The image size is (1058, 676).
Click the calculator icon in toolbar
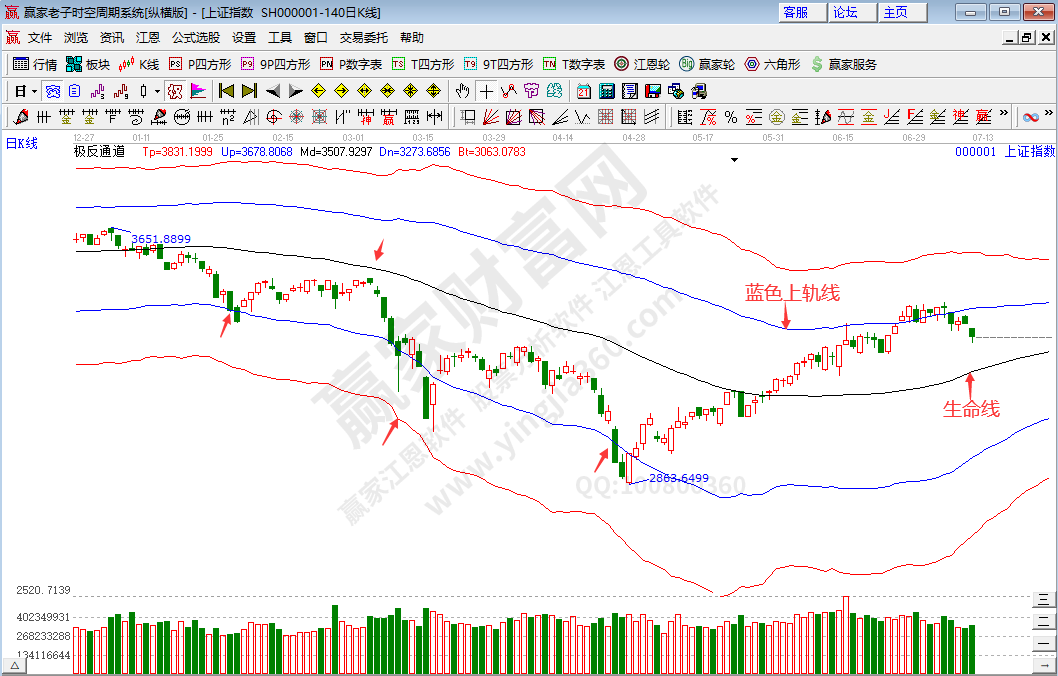pyautogui.click(x=604, y=91)
